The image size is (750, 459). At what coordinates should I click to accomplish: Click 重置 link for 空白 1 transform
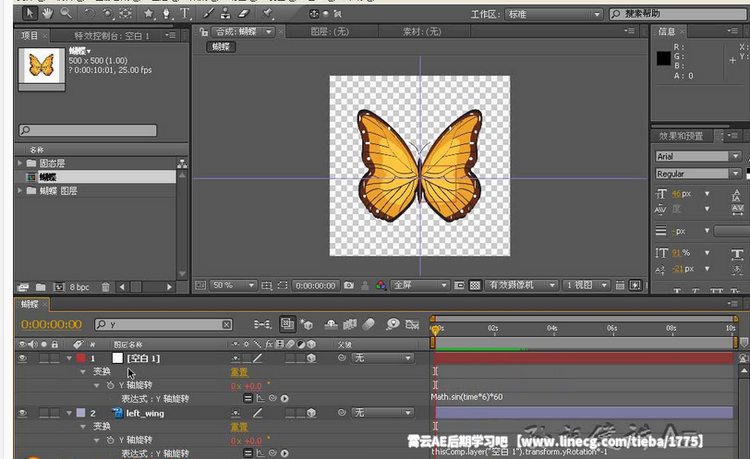point(239,372)
